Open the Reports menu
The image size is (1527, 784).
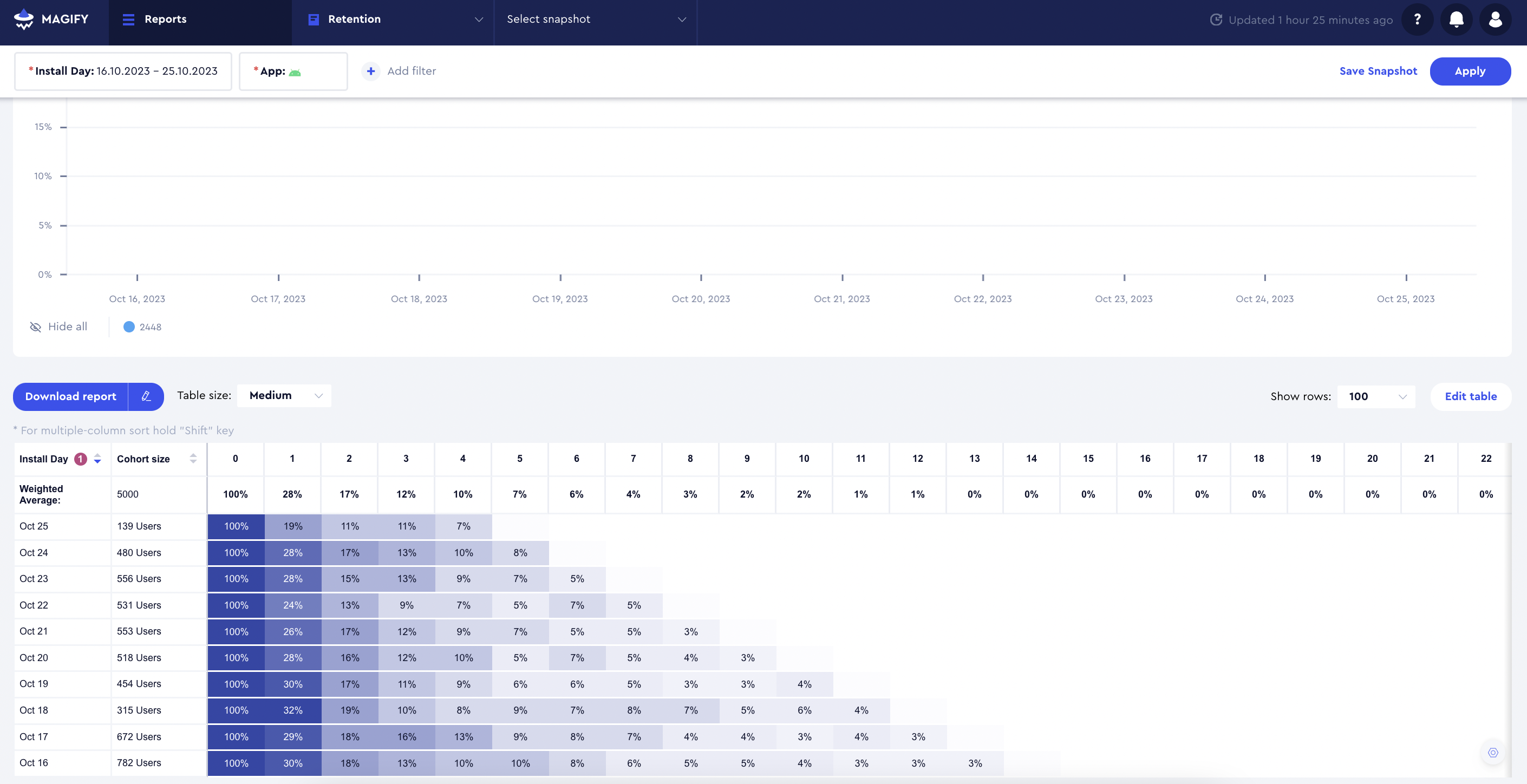coord(154,19)
